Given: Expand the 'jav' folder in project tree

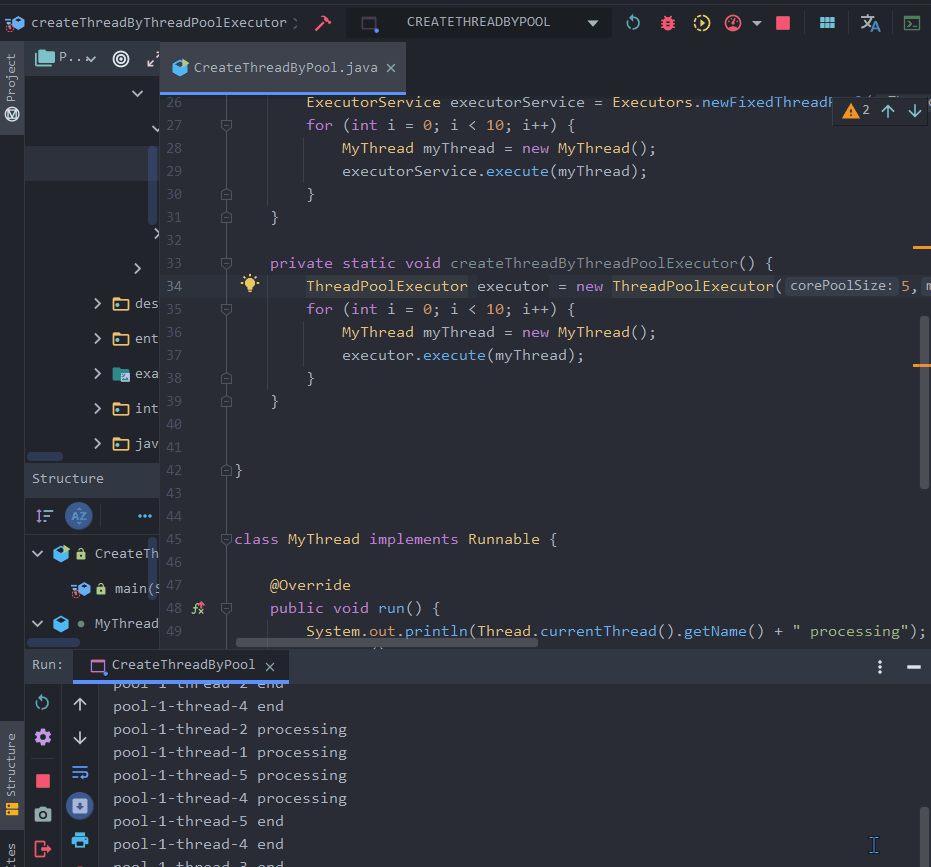Looking at the screenshot, I should [x=97, y=444].
